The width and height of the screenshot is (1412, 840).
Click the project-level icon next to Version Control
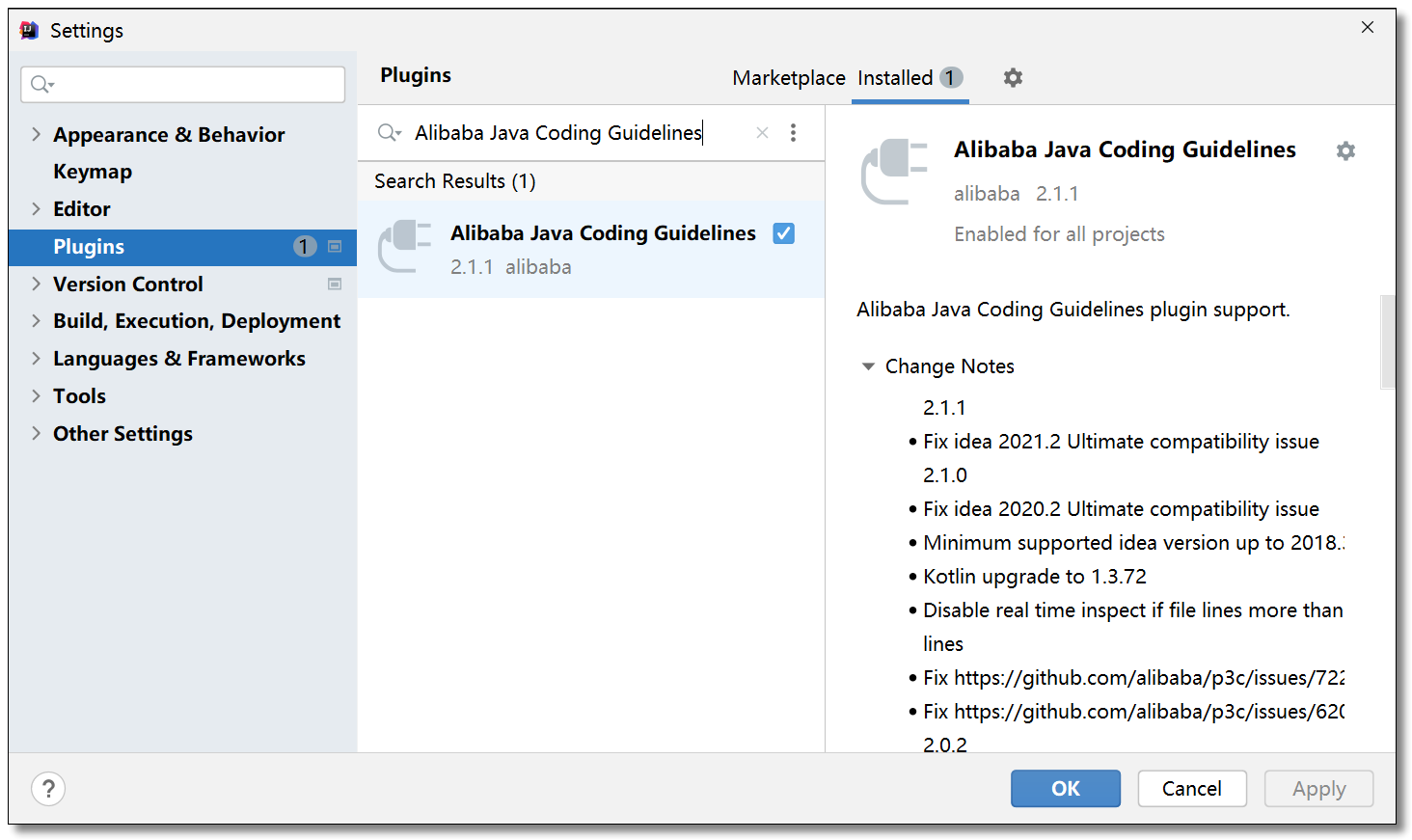click(x=335, y=285)
